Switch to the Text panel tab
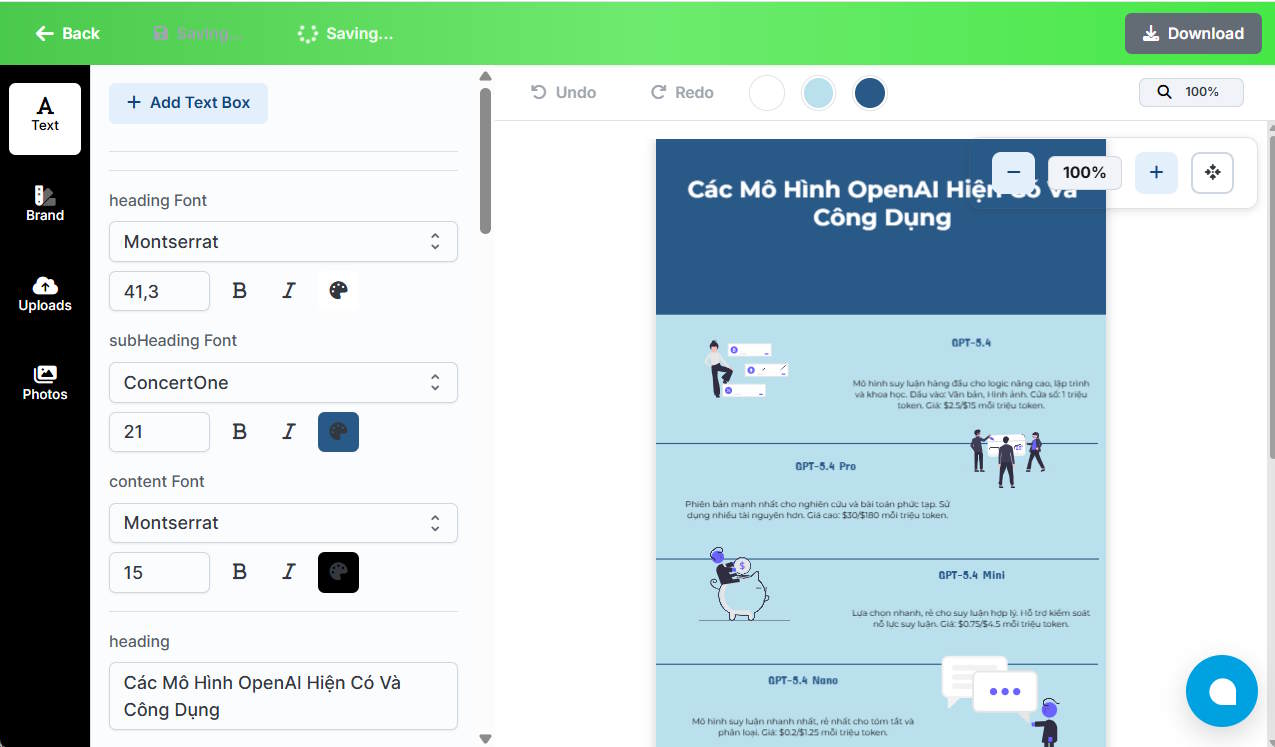The width and height of the screenshot is (1275, 747). click(x=44, y=119)
